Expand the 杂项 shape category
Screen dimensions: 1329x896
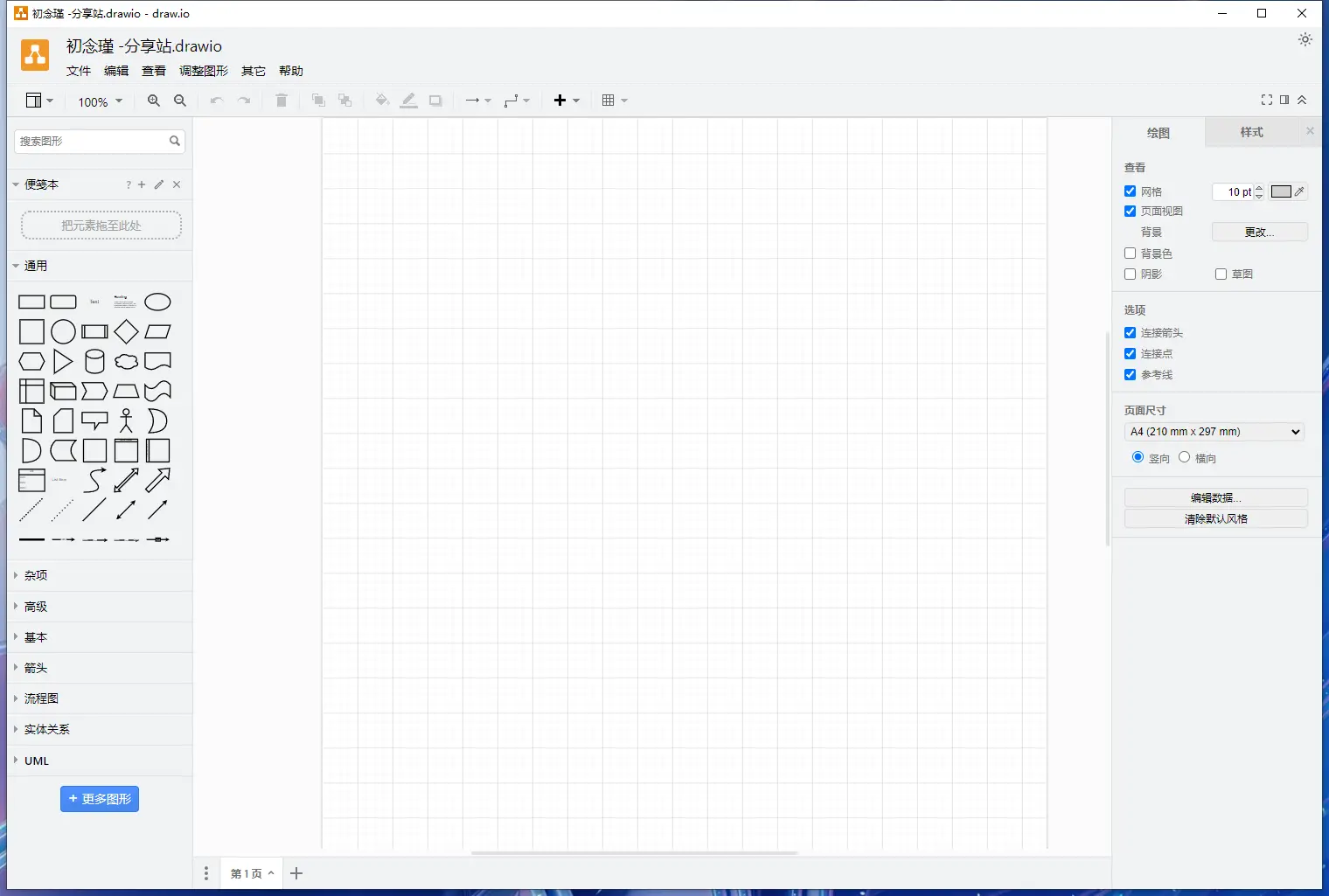point(100,575)
